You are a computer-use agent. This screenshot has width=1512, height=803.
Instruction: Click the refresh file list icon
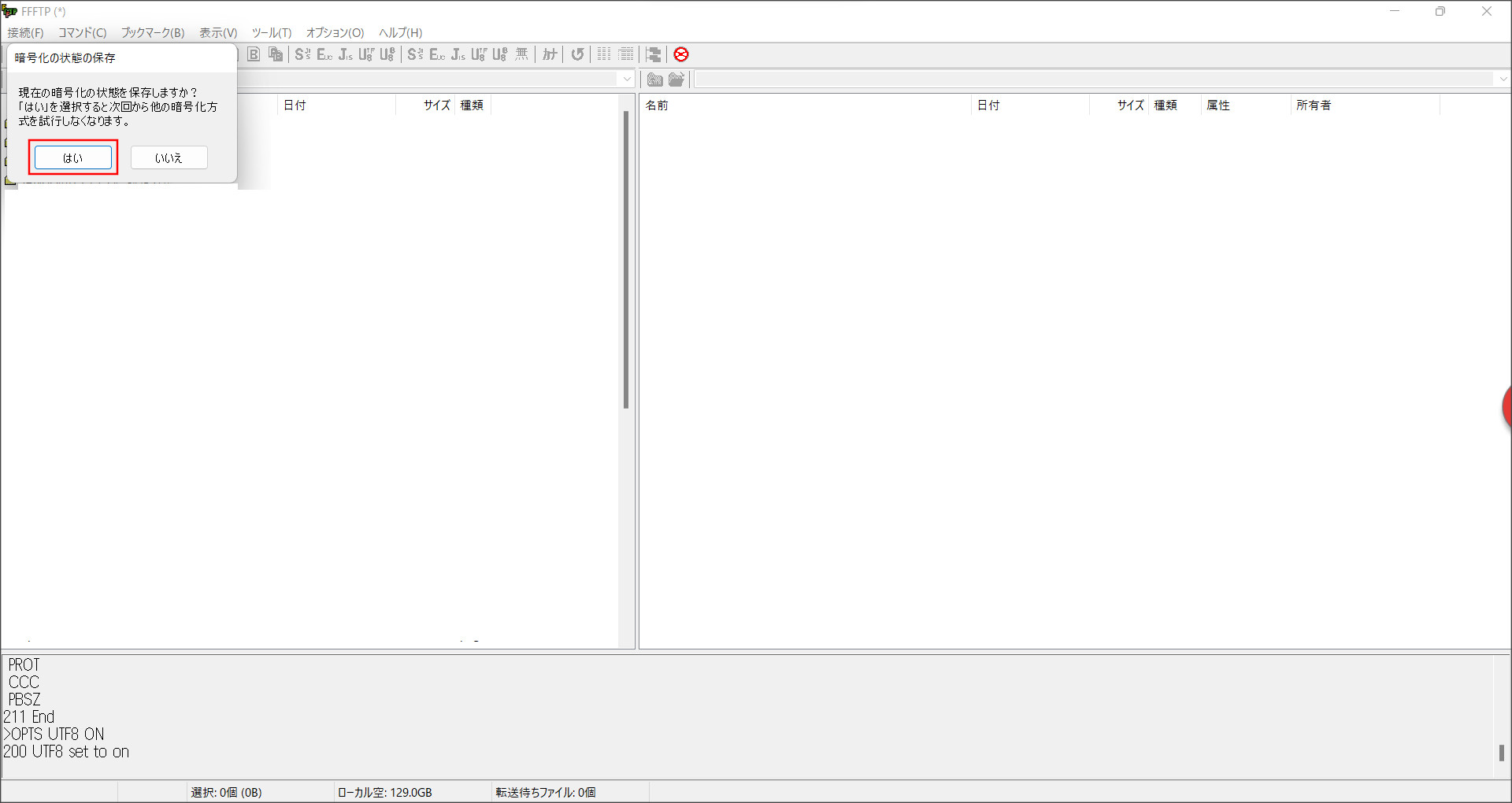click(577, 54)
